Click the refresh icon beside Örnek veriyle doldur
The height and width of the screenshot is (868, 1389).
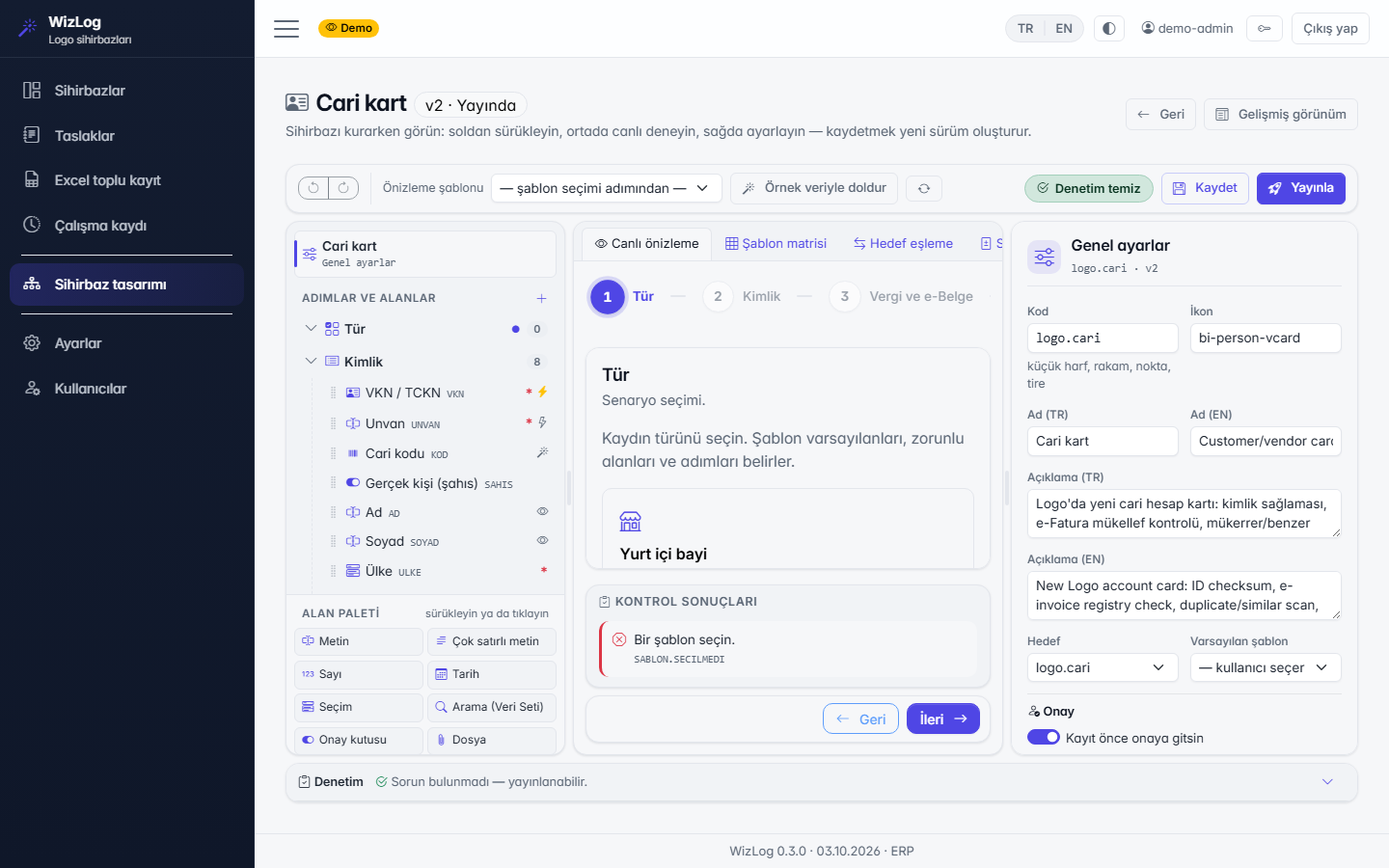(924, 188)
